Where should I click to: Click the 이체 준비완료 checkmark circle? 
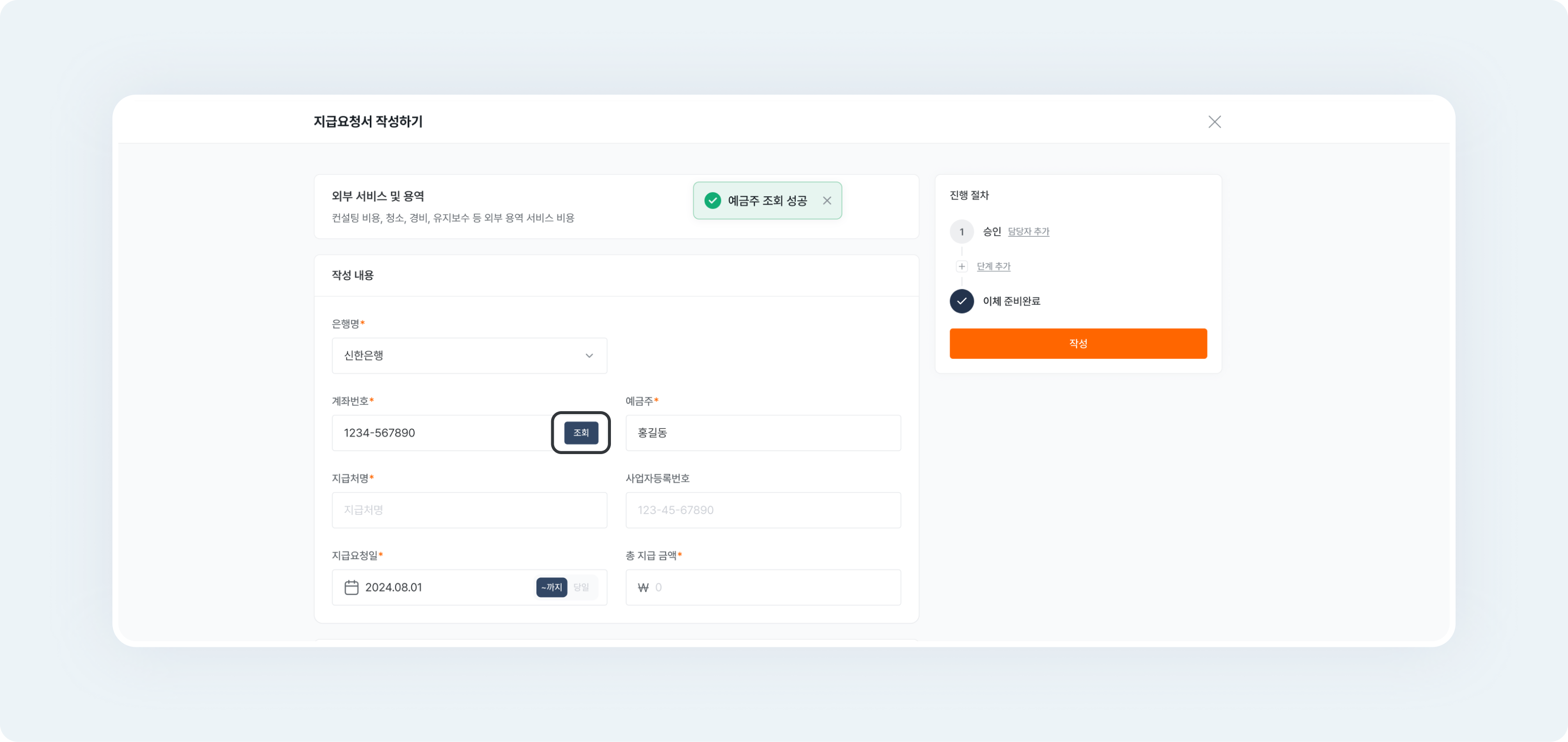[x=962, y=301]
